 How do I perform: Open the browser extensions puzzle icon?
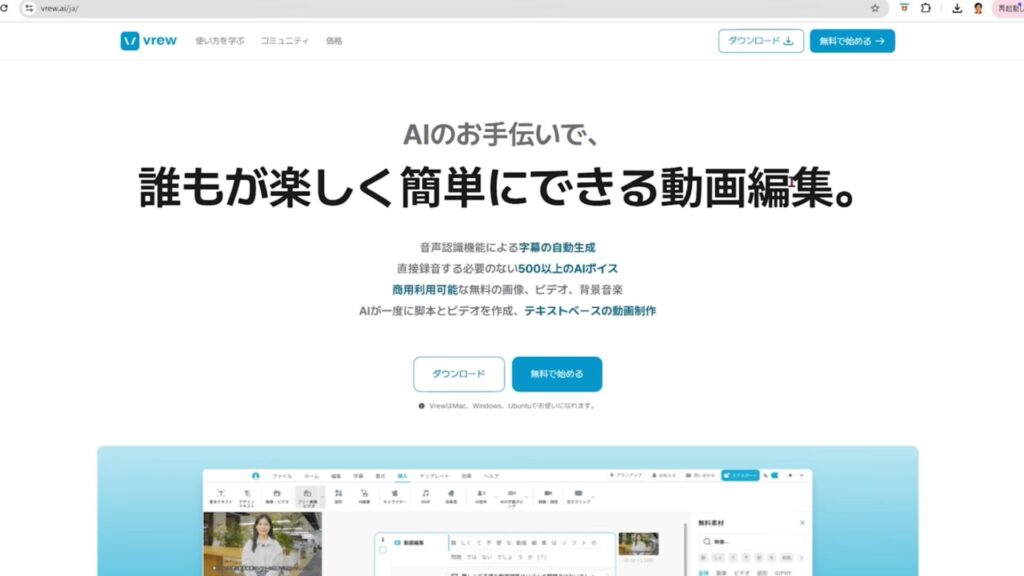point(926,8)
